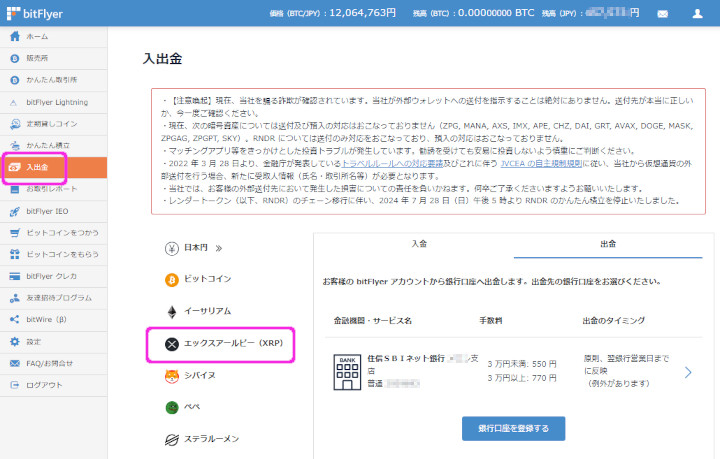Select the ビットコイン currency entry
The height and width of the screenshot is (459, 720).
(x=207, y=279)
